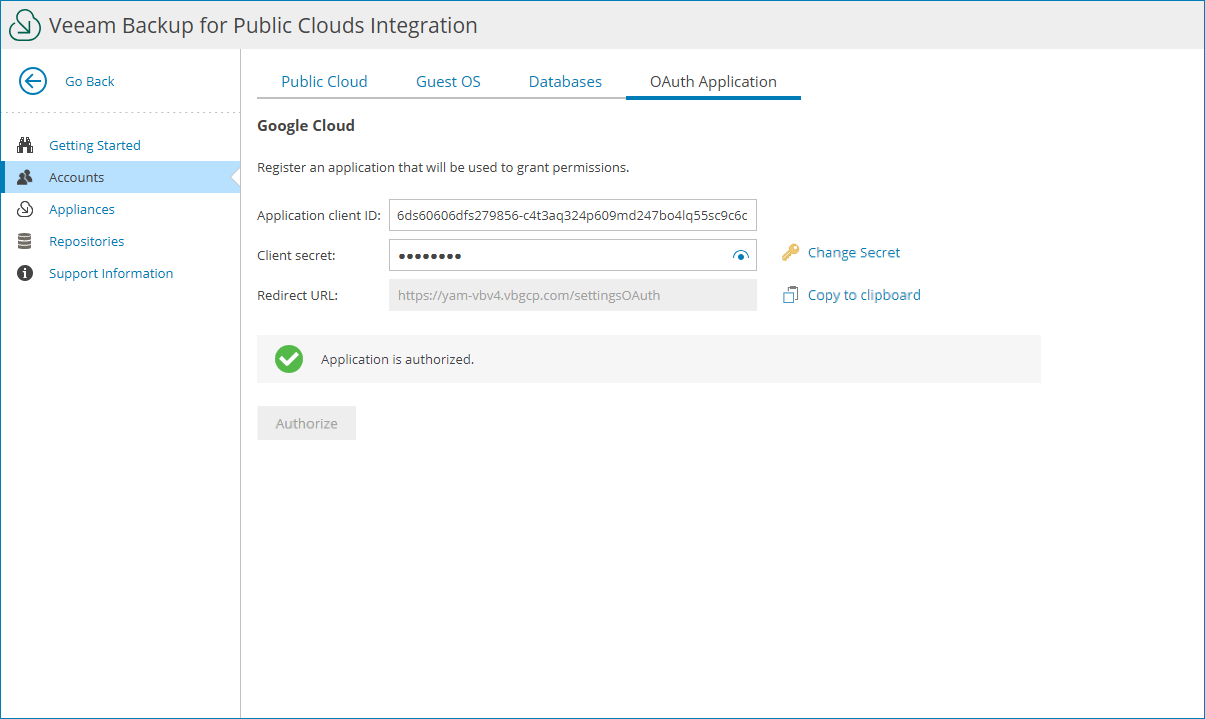
Task: Click the Copy to clipboard icon
Action: [x=789, y=294]
